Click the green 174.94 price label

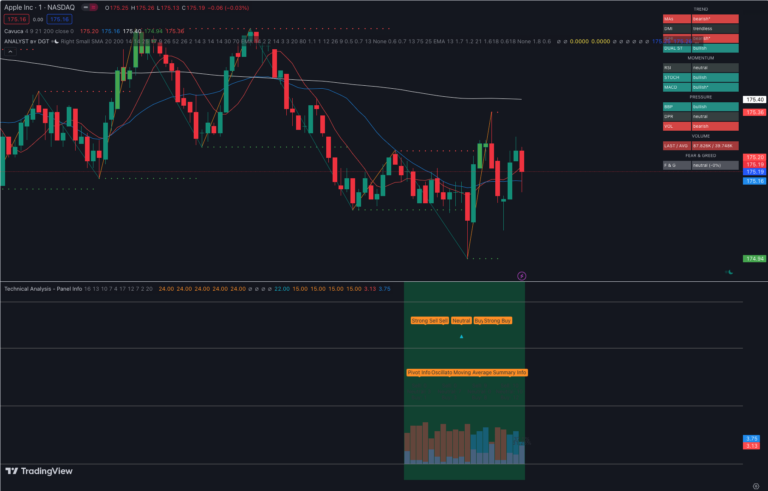[752, 259]
